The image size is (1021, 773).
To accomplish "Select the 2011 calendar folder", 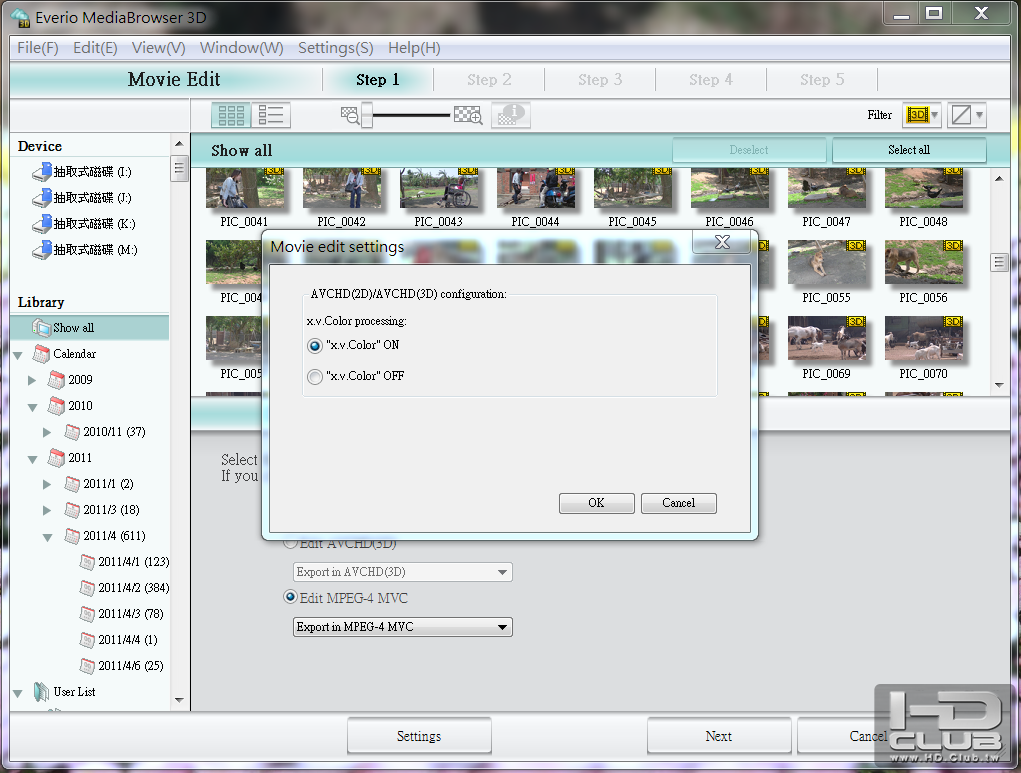I will (x=70, y=458).
